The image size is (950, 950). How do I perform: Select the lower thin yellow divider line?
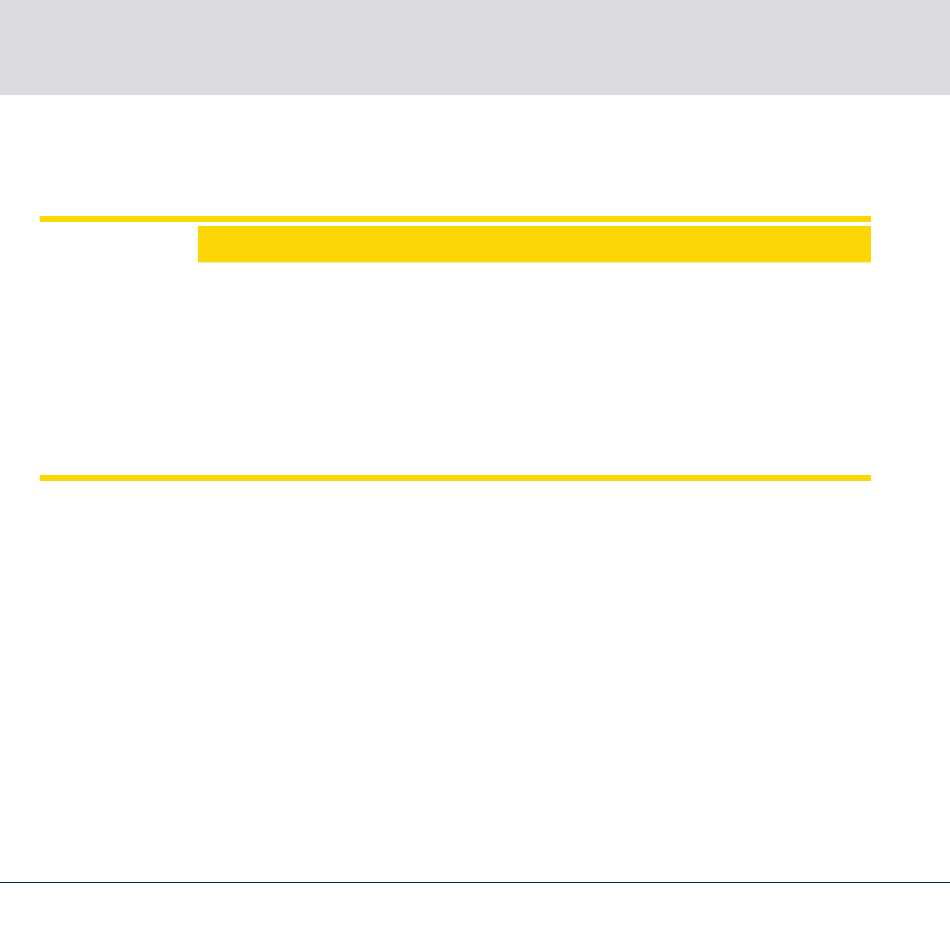click(455, 478)
